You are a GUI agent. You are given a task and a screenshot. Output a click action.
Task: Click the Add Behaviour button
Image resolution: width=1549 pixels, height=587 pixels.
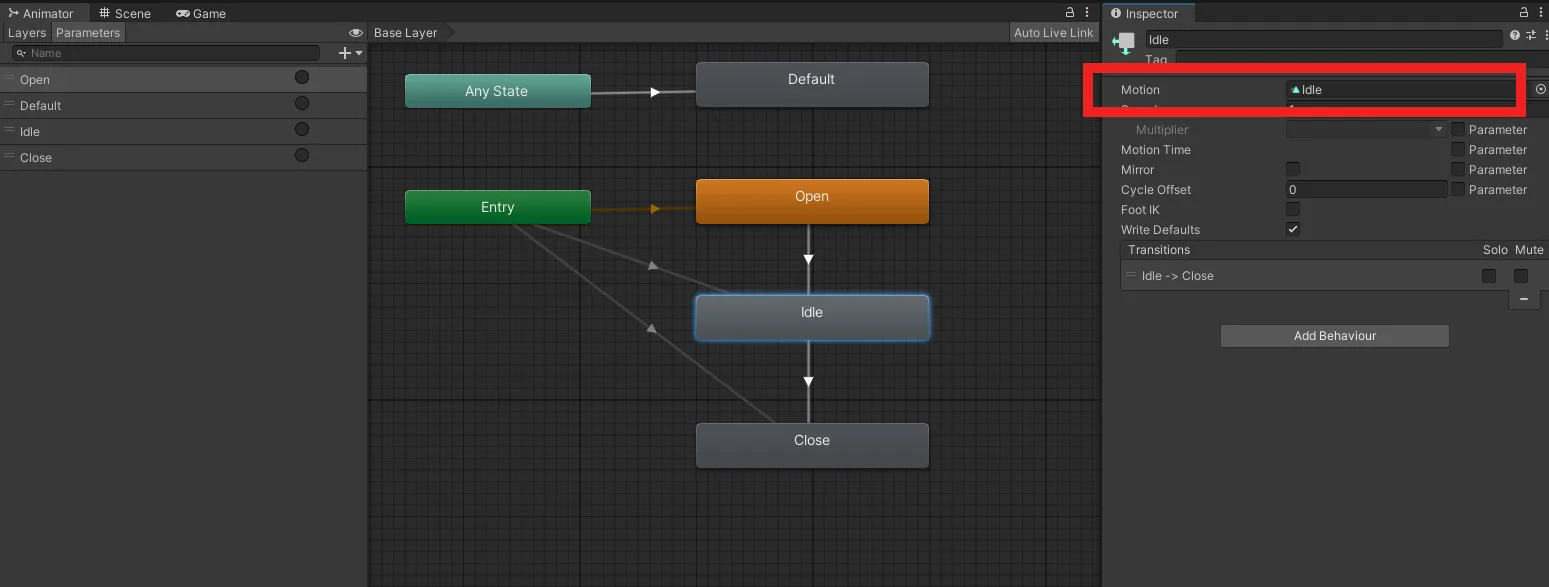[x=1334, y=336]
